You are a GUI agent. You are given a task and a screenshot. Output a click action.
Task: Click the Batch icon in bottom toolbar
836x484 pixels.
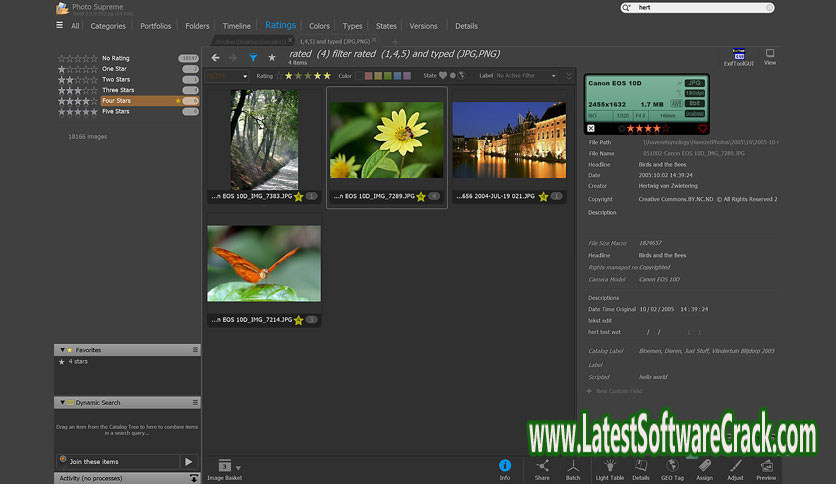(x=573, y=467)
